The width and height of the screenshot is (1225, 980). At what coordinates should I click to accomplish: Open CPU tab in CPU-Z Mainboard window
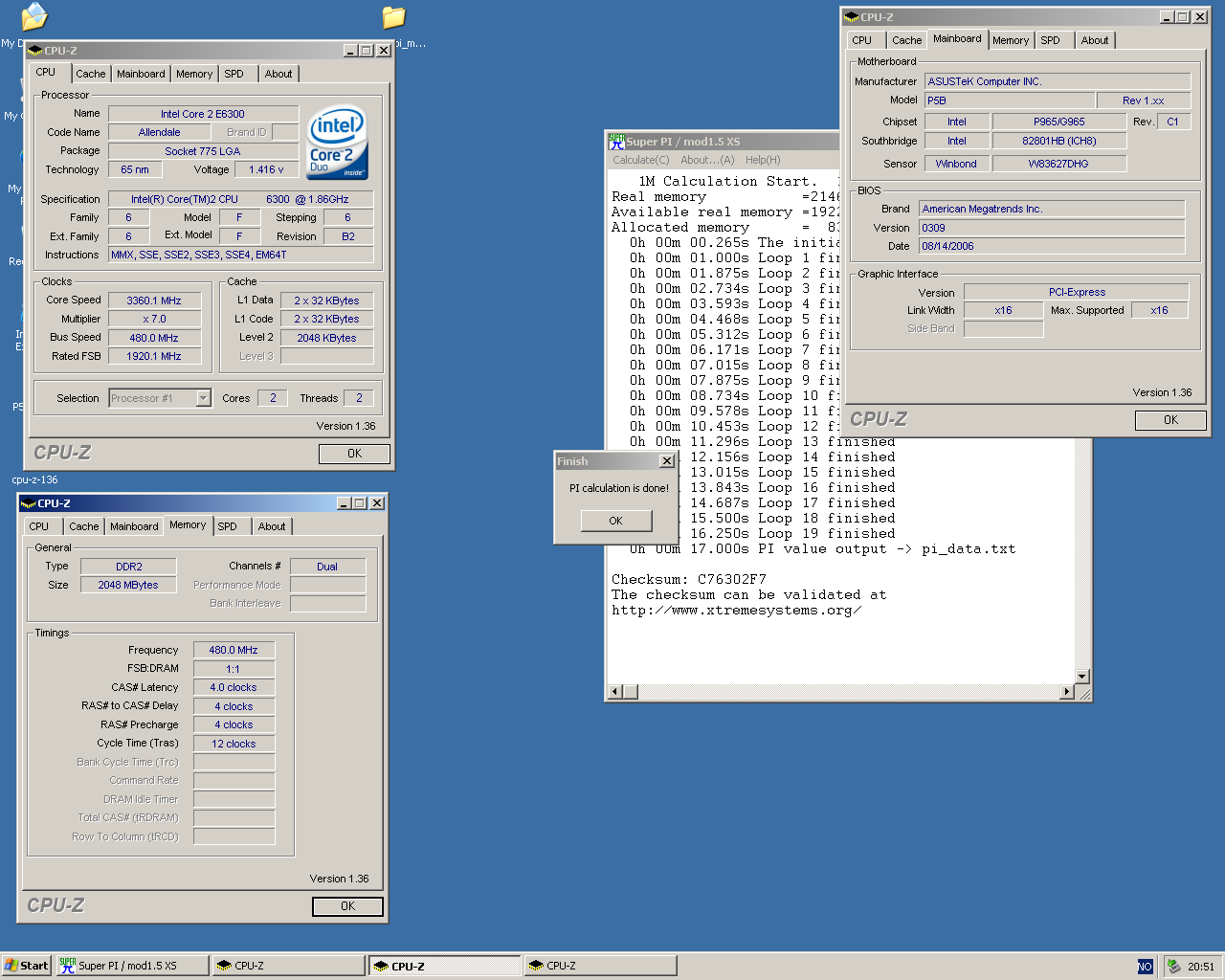[862, 40]
